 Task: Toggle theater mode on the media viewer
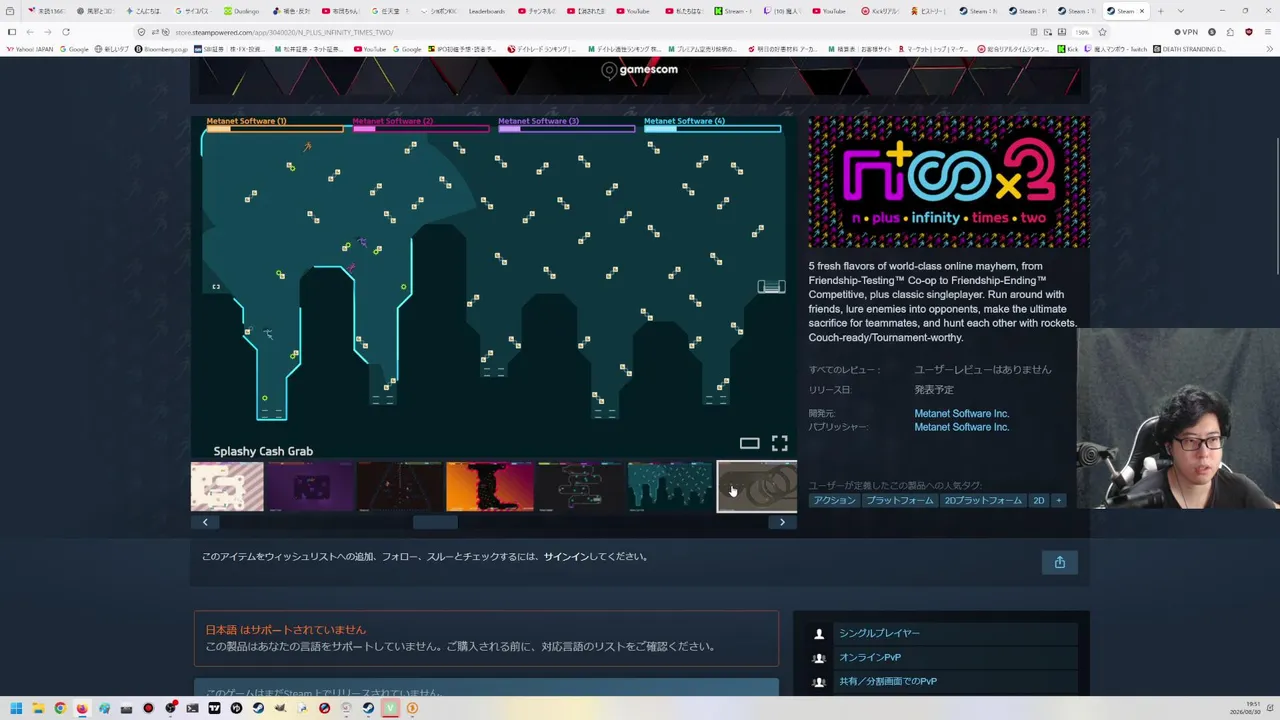pos(749,443)
